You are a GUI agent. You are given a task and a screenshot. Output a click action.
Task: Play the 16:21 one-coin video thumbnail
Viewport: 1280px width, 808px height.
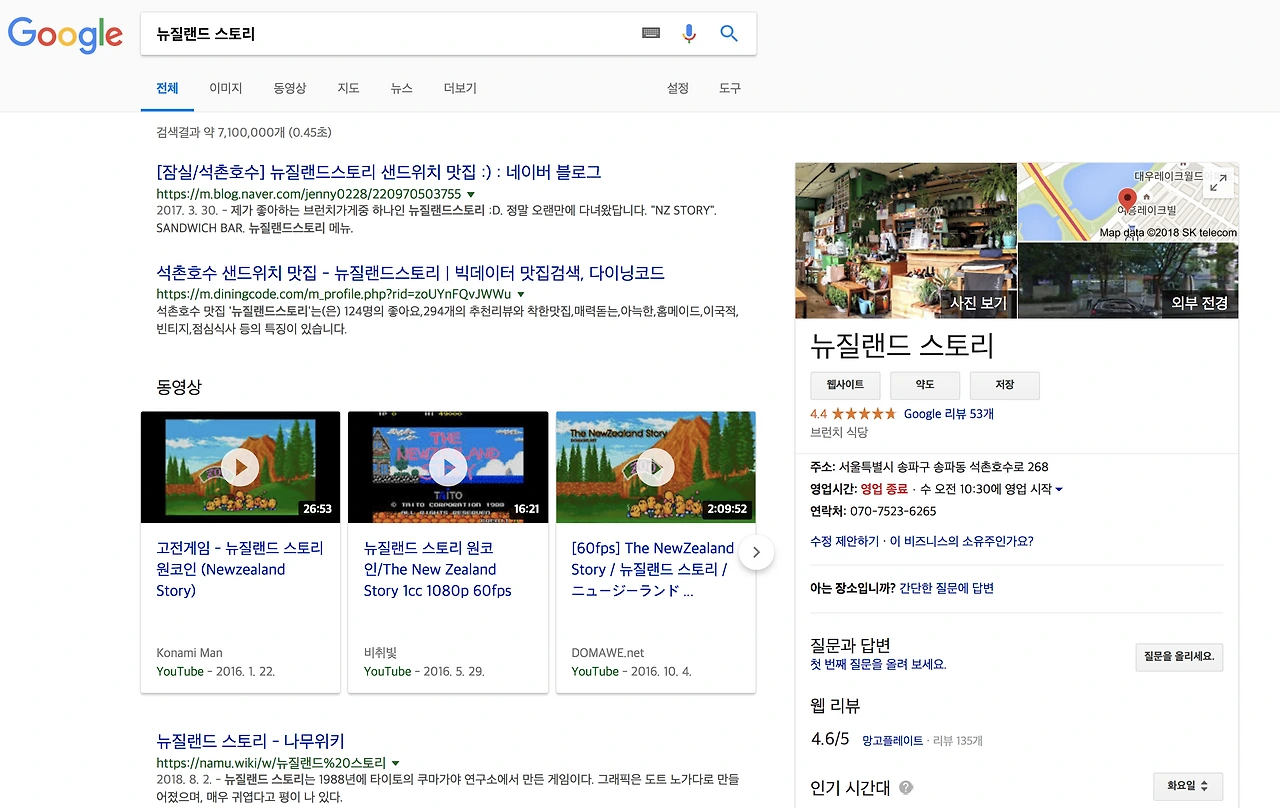click(x=448, y=467)
